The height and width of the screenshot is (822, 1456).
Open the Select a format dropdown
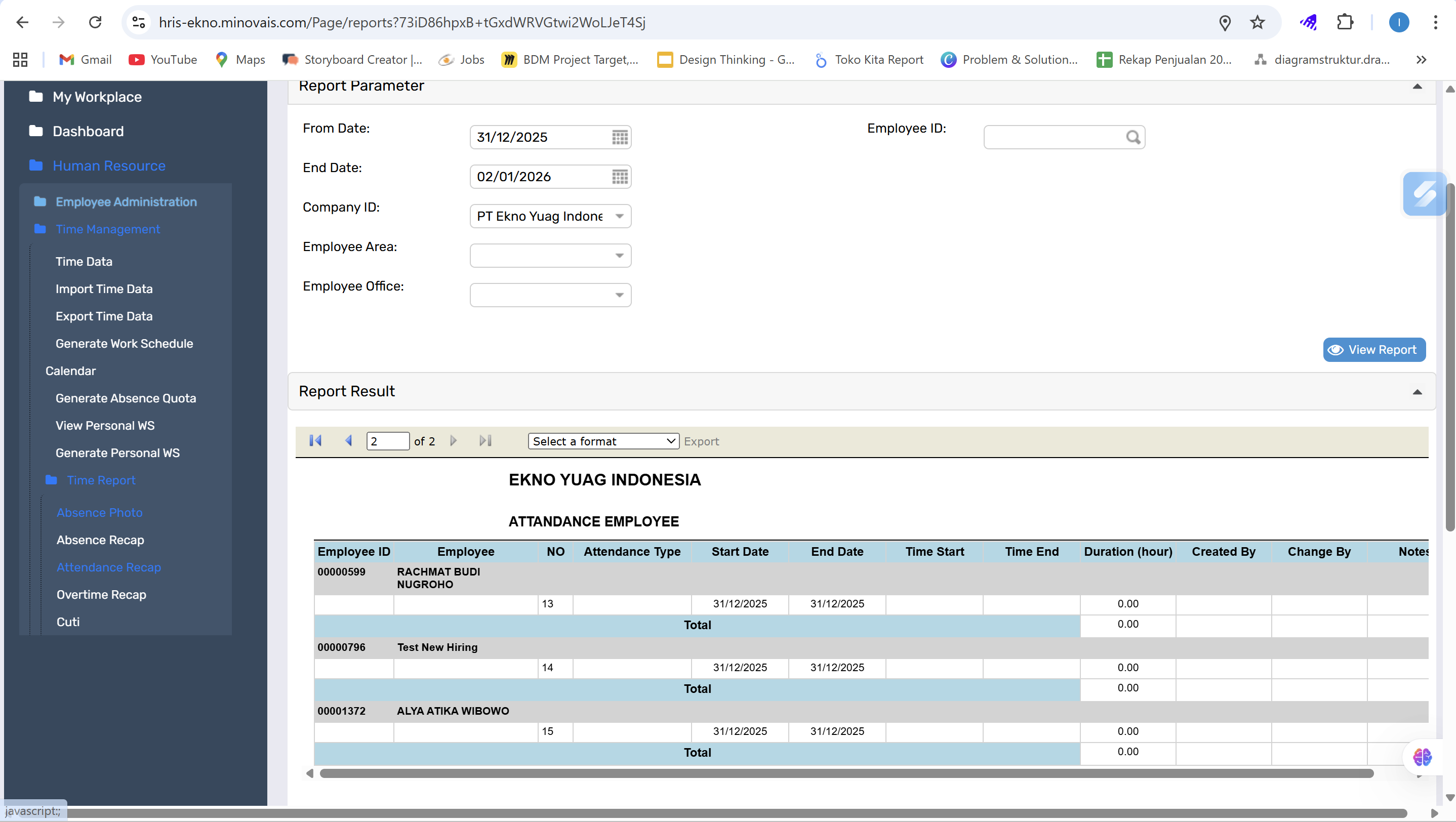click(603, 441)
